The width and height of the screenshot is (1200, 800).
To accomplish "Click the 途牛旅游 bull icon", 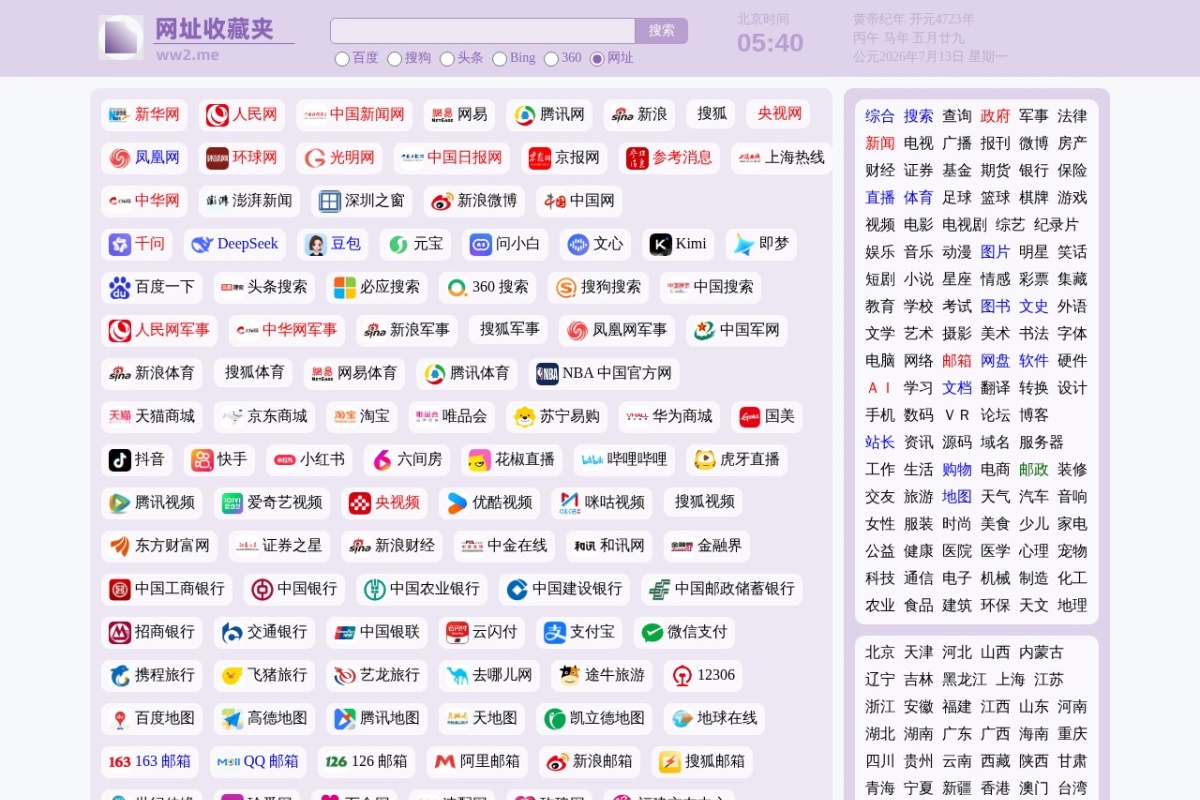I will [569, 676].
